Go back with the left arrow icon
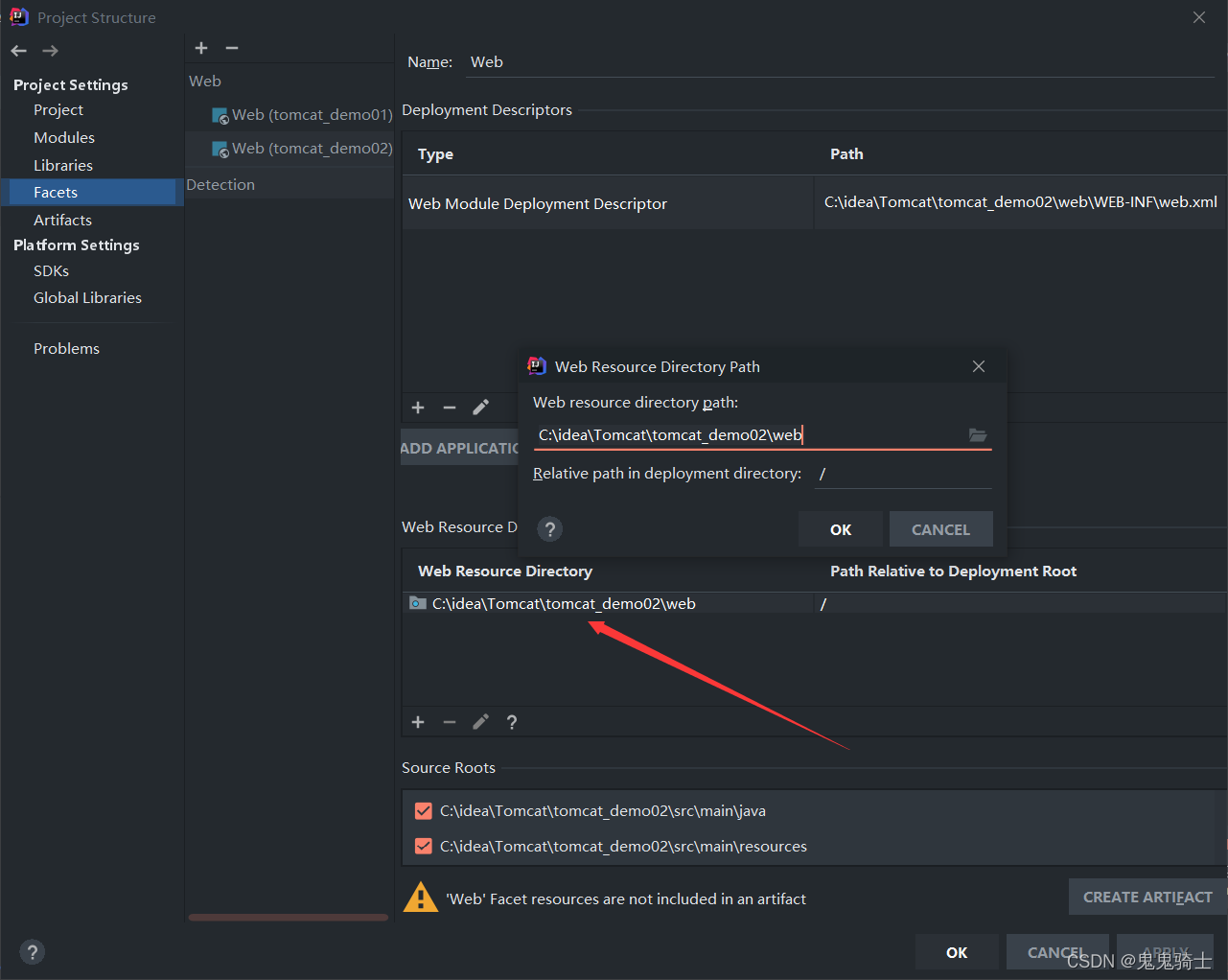Viewport: 1228px width, 980px height. pos(19,51)
